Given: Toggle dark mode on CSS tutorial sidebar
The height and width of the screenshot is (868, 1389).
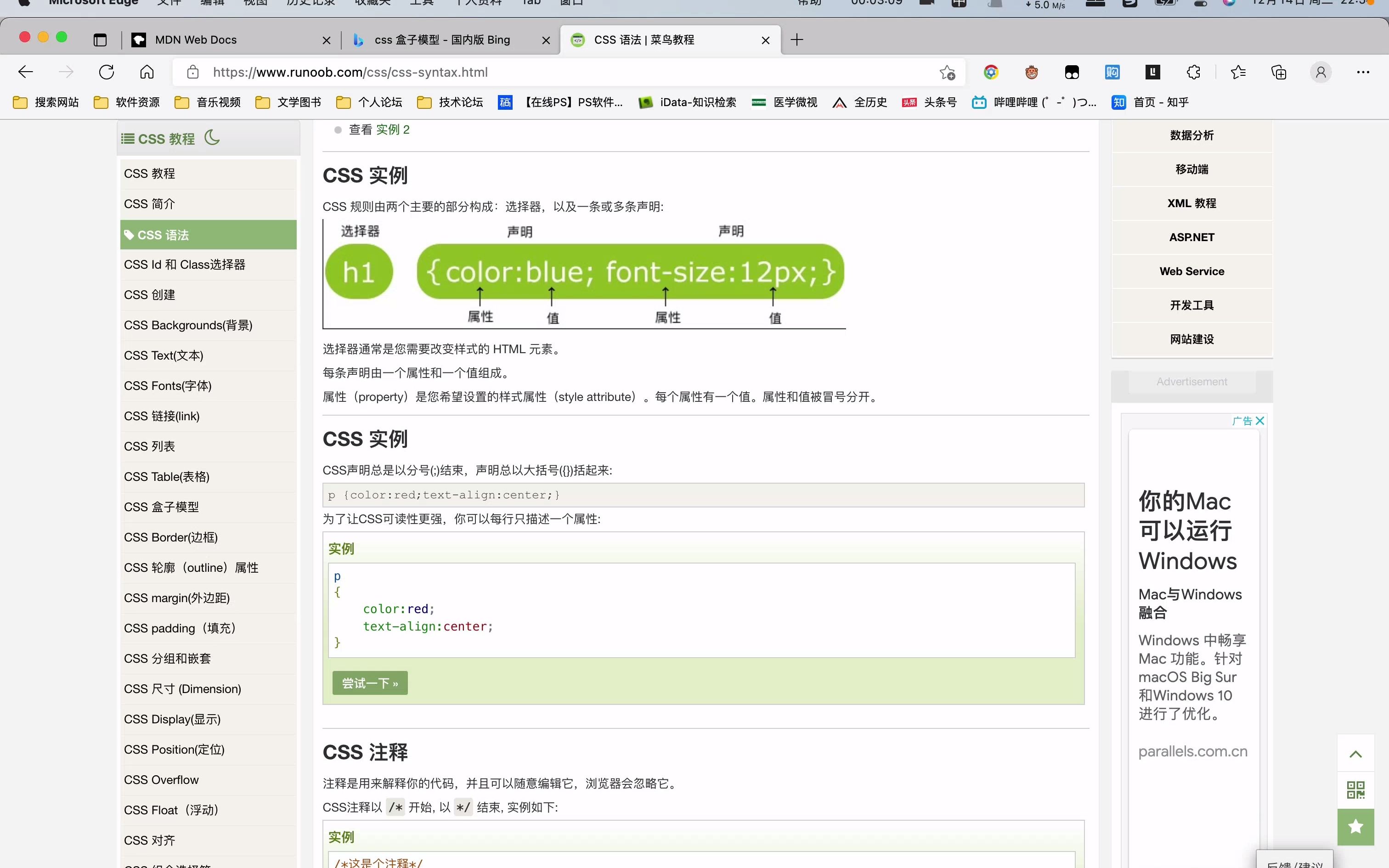Looking at the screenshot, I should point(212,137).
